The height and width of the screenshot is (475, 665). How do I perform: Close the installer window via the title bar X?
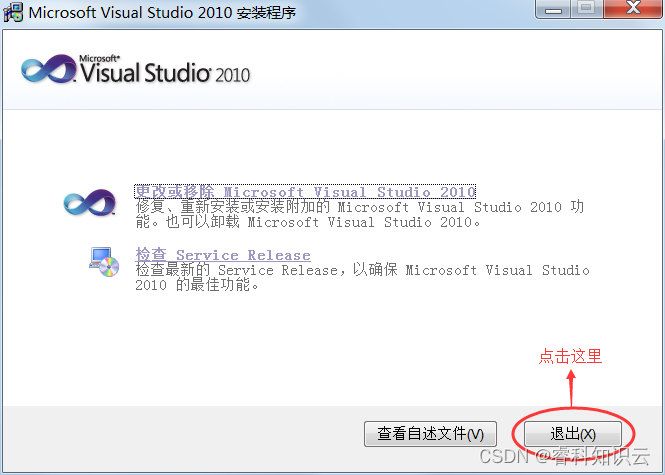tap(633, 8)
